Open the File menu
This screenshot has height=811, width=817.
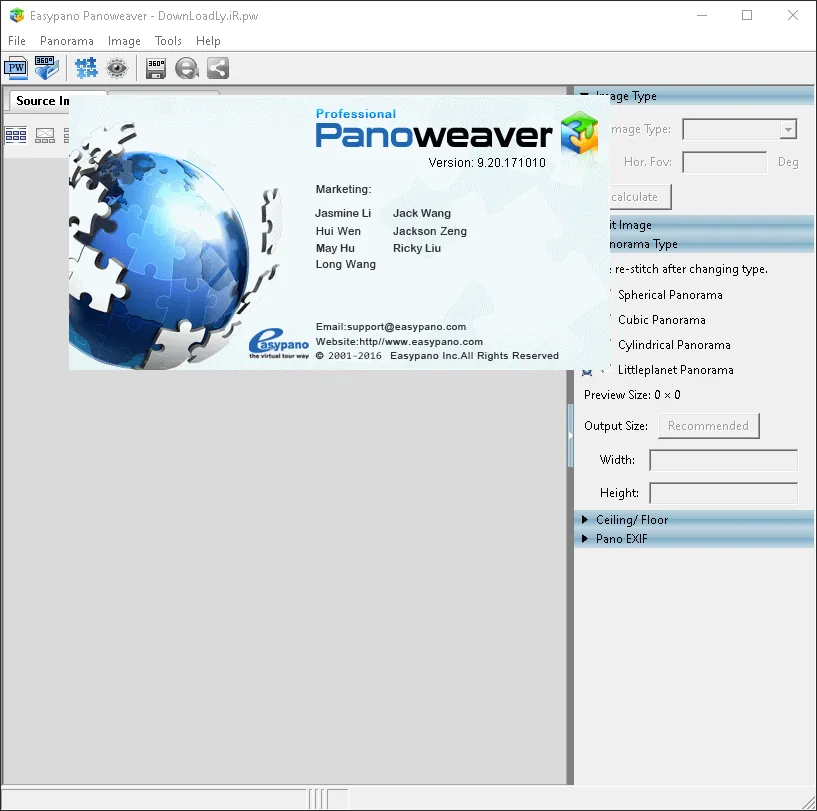[17, 41]
